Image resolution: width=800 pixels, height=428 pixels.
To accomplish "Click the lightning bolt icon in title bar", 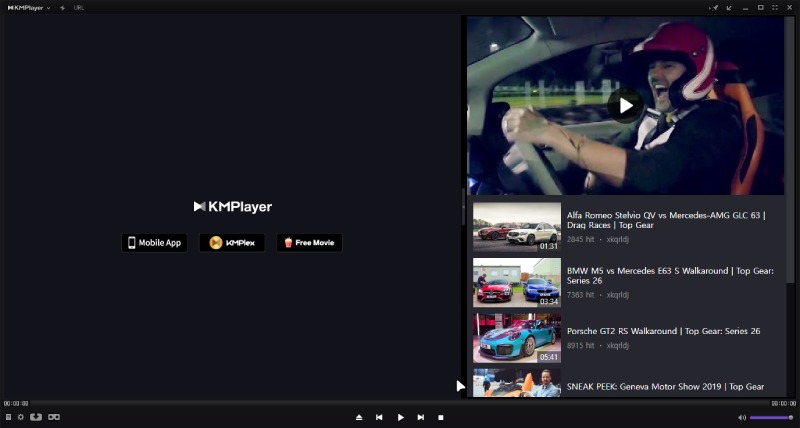I will (62, 8).
